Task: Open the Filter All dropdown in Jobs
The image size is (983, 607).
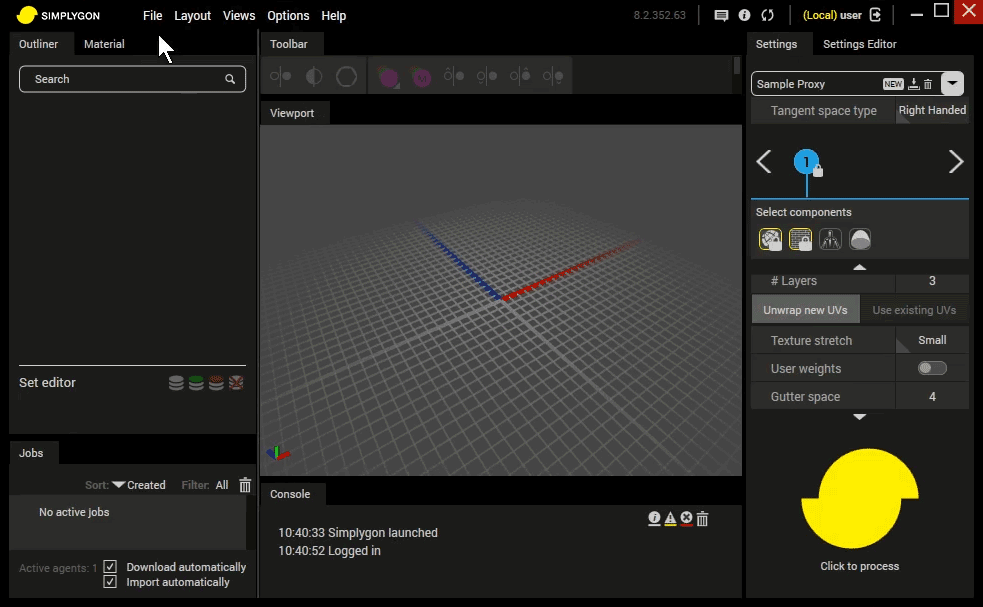Action: point(222,485)
